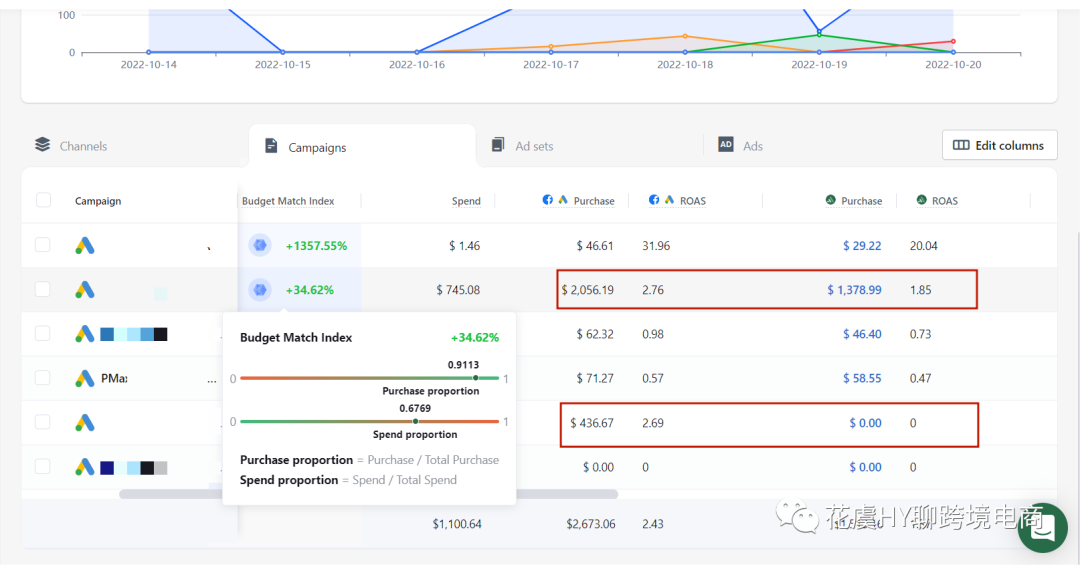Switch to the Channels tab
Screen dimensions: 1080x565
71,145
